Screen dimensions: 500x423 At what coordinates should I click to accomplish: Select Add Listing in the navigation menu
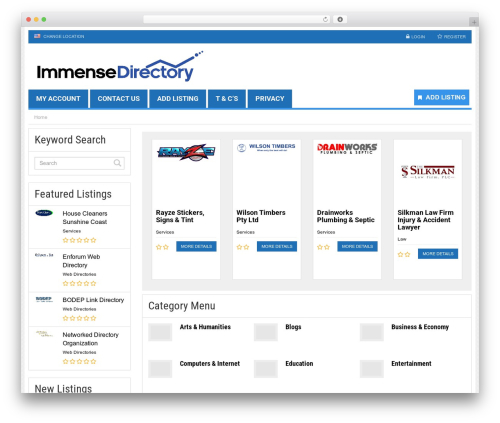tap(177, 99)
